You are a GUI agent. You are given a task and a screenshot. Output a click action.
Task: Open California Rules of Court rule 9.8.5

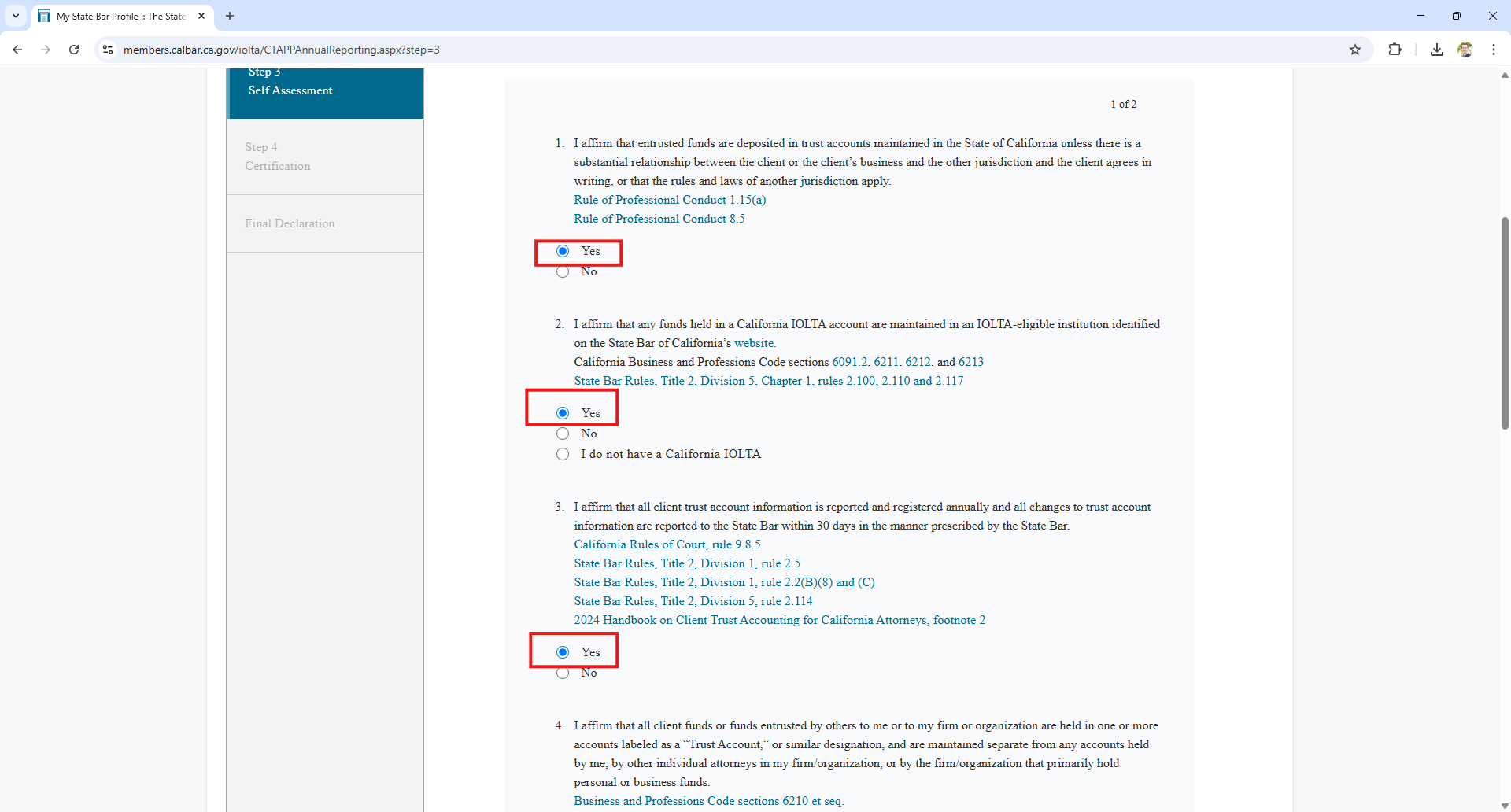667,544
